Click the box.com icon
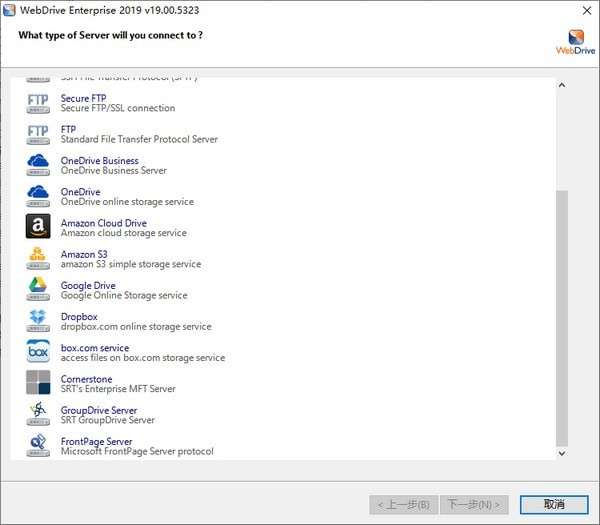 tap(38, 351)
